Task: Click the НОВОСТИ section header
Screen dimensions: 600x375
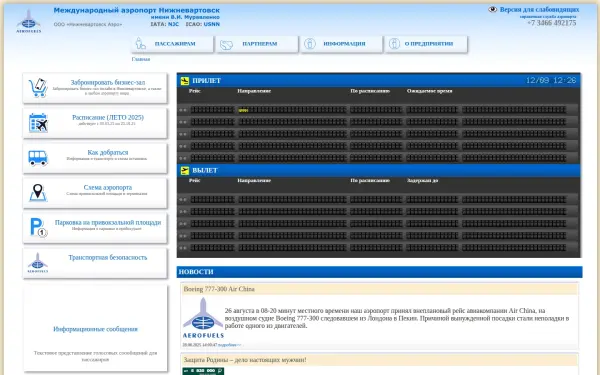Action: point(379,272)
